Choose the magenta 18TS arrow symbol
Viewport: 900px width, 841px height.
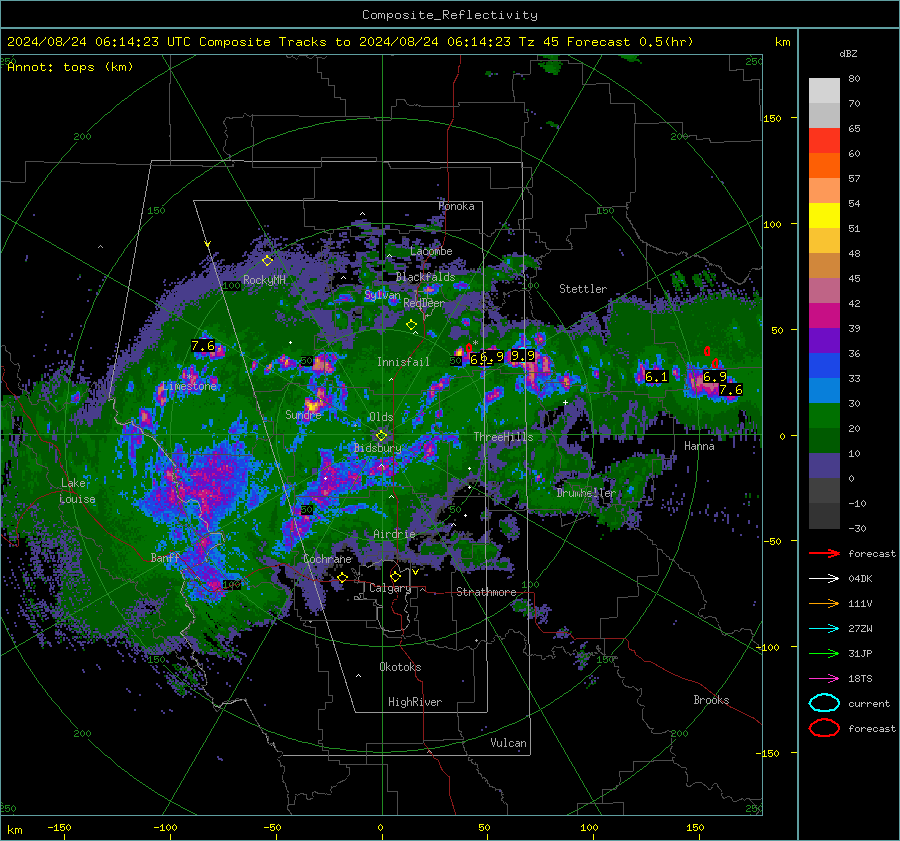tap(824, 679)
